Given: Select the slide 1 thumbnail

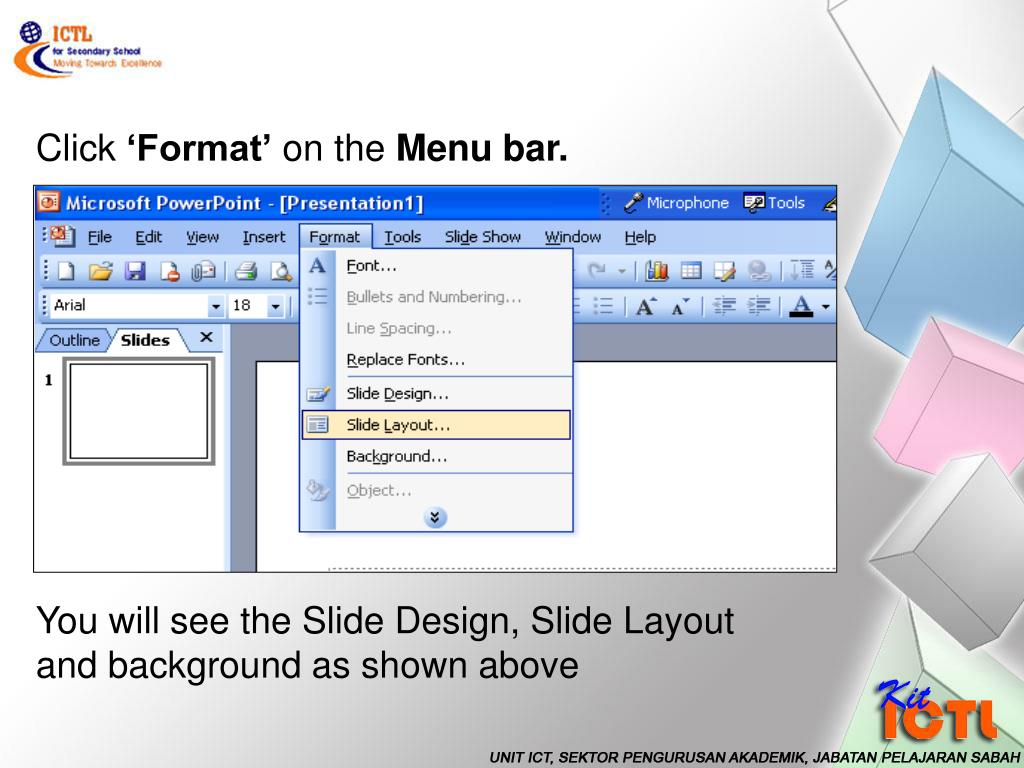Looking at the screenshot, I should [x=138, y=411].
